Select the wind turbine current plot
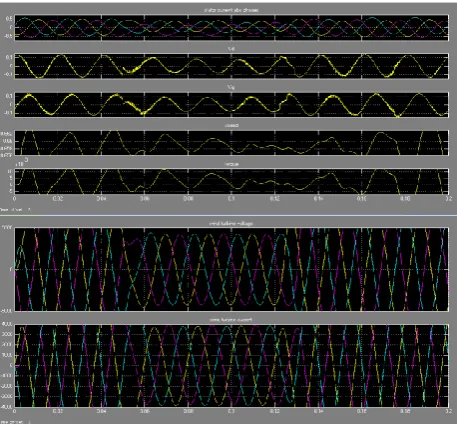 tap(231, 366)
